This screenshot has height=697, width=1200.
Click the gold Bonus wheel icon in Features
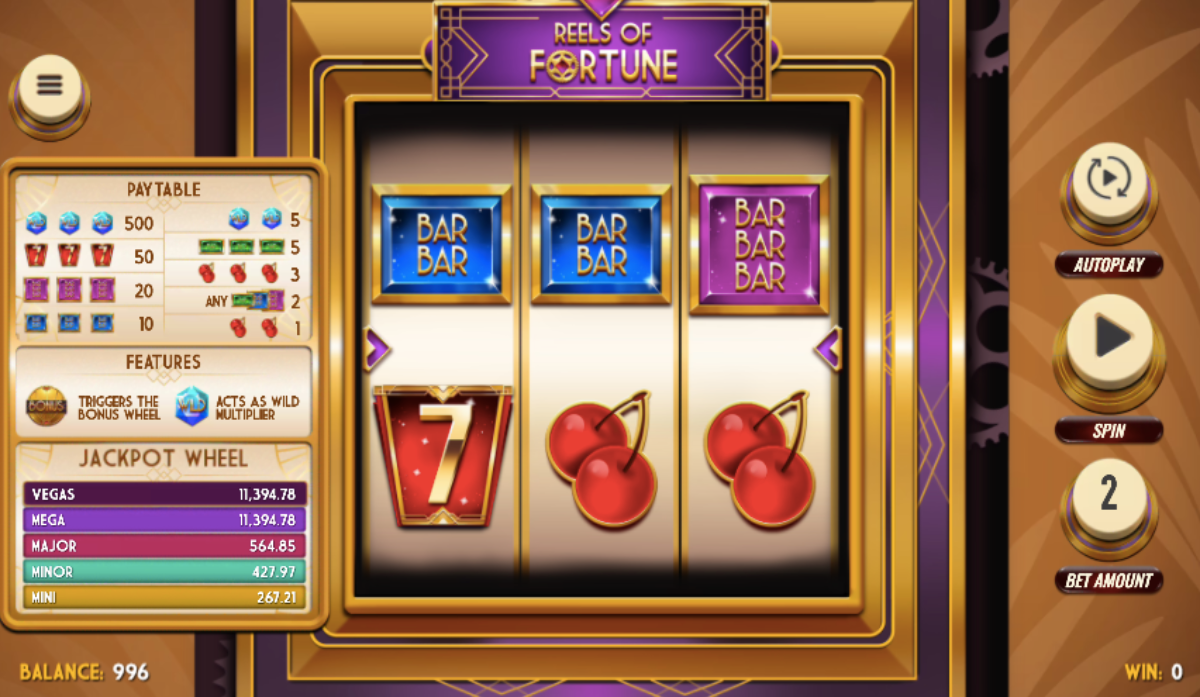coord(46,406)
